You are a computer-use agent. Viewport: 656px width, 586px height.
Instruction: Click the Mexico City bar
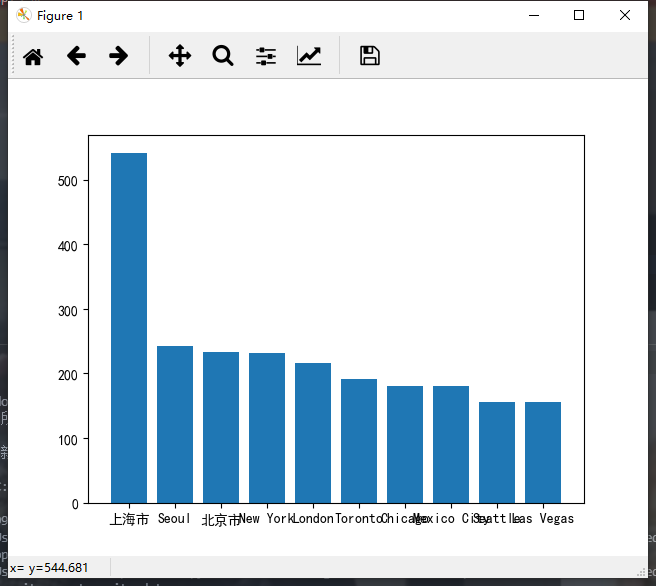pos(451,445)
